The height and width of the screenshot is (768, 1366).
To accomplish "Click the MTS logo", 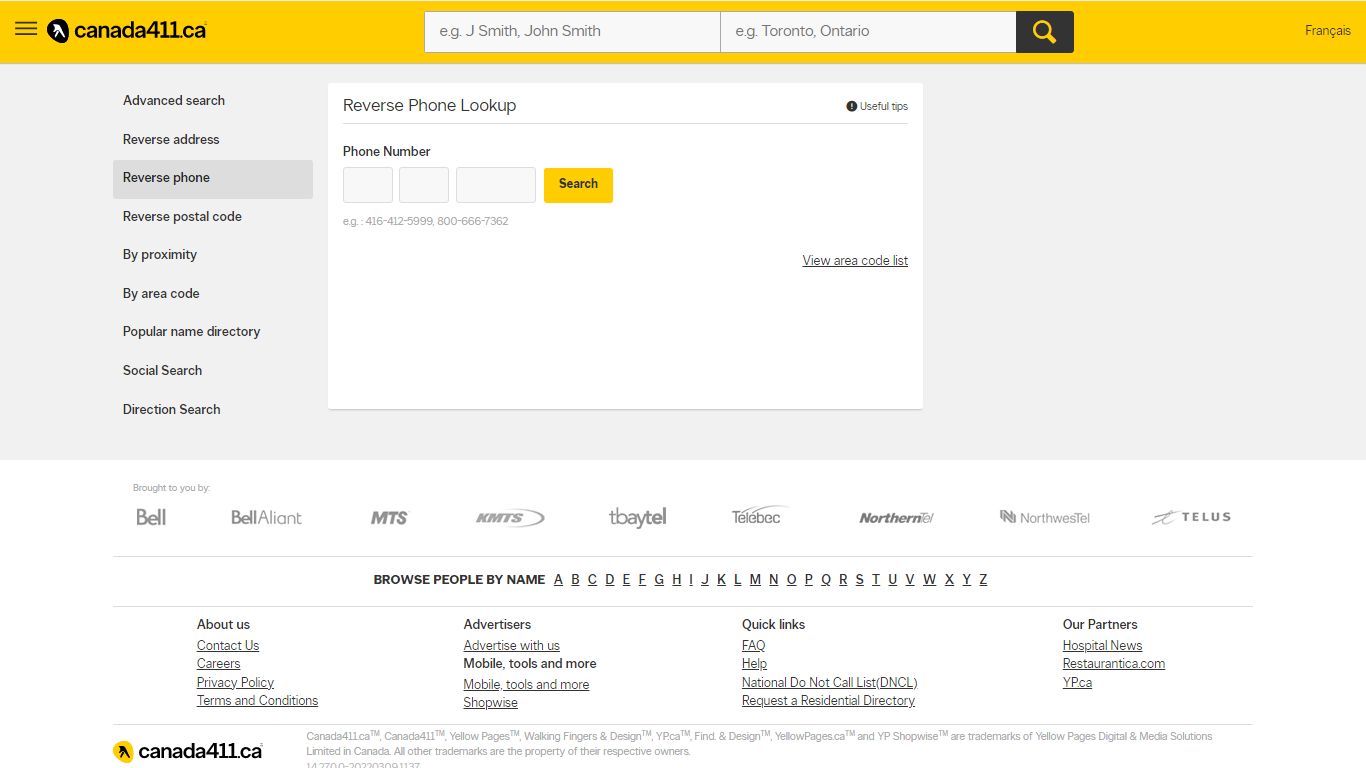I will coord(389,517).
